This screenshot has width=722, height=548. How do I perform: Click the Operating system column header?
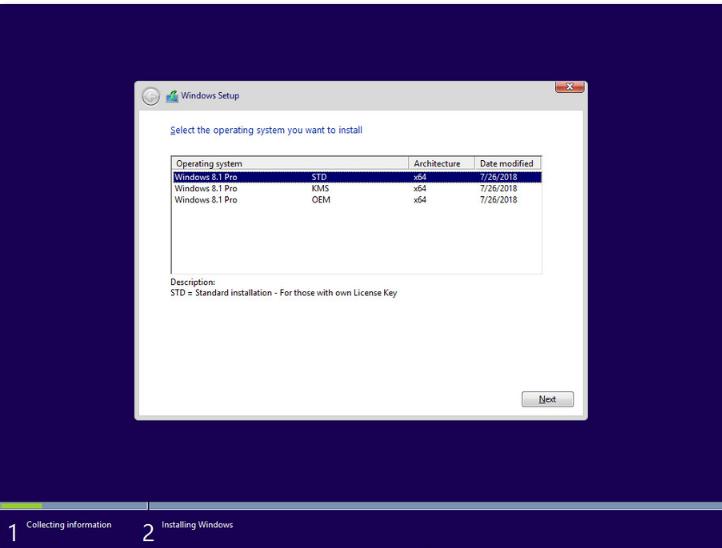tap(290, 163)
